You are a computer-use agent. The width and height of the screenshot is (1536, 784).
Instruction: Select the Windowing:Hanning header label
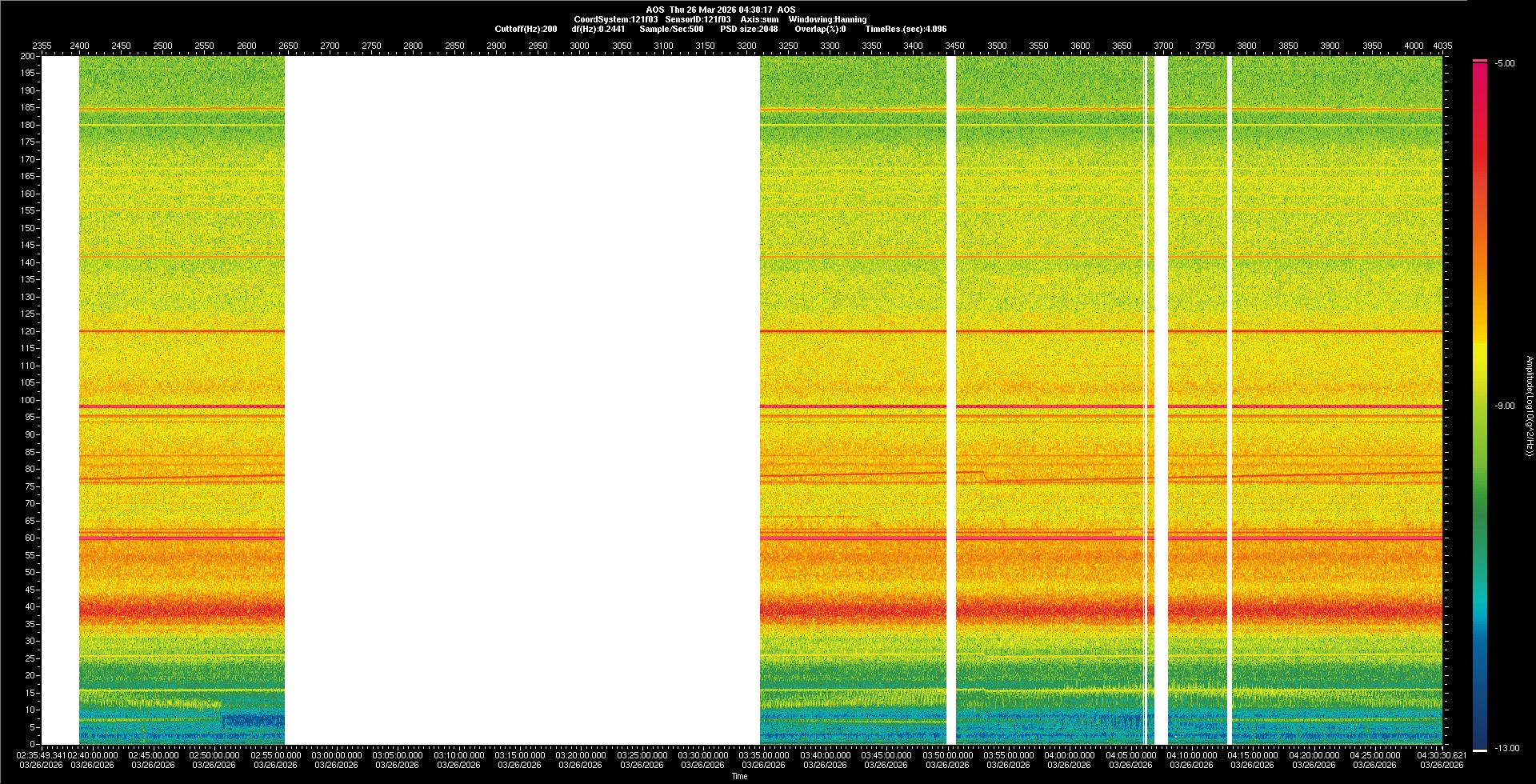(x=827, y=19)
